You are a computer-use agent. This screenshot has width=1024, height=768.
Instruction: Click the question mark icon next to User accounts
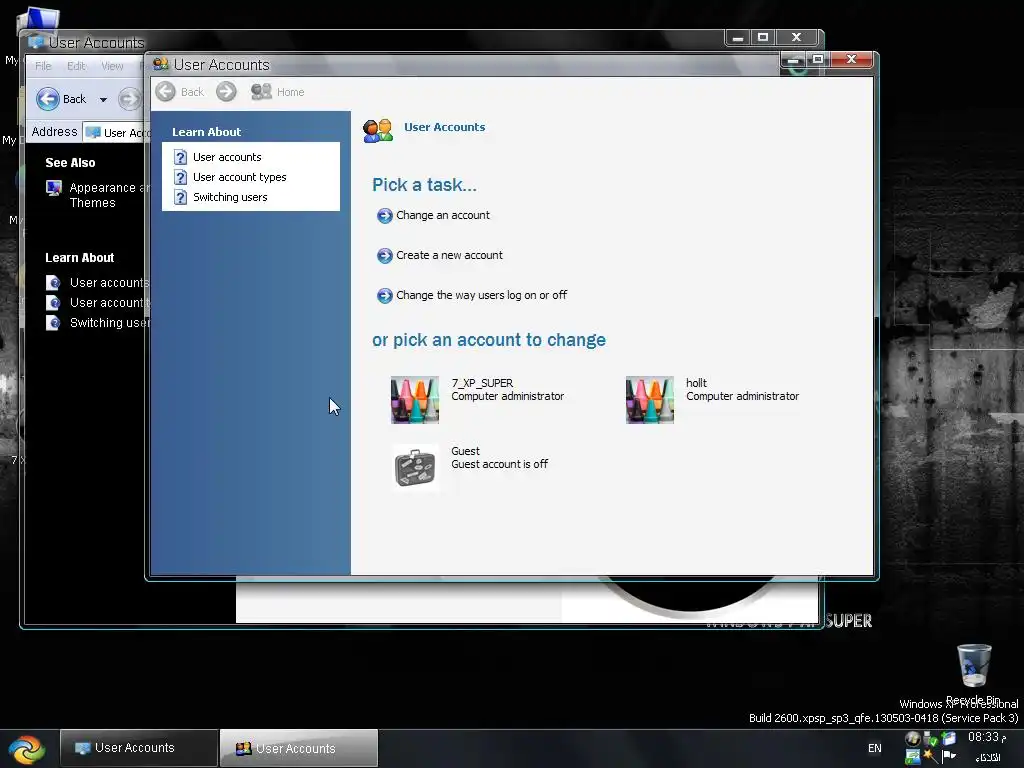181,157
